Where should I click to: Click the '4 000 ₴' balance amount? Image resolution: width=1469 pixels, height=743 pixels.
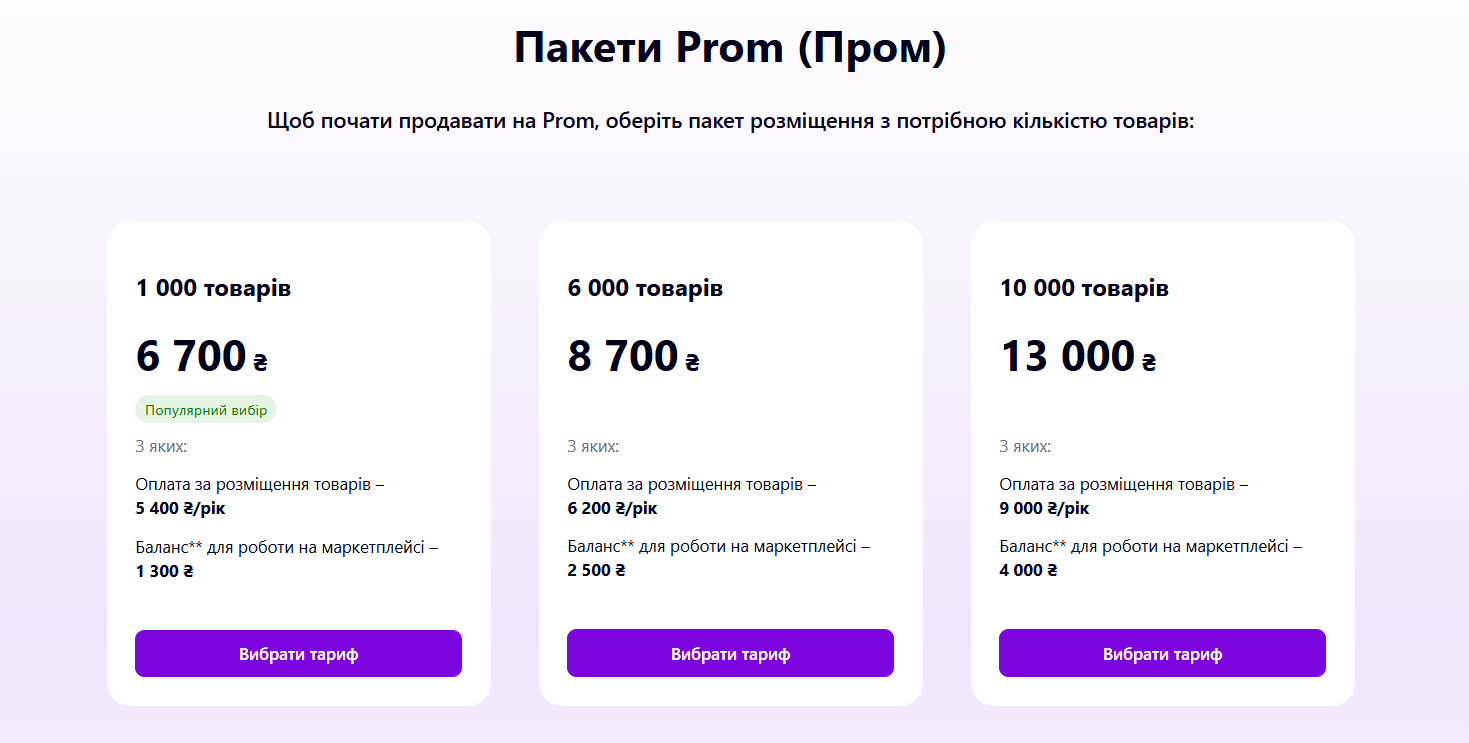click(1029, 570)
